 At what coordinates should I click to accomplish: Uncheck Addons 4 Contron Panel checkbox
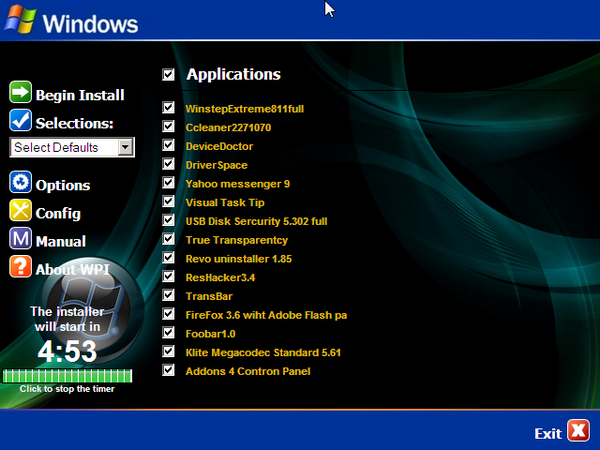coord(168,370)
